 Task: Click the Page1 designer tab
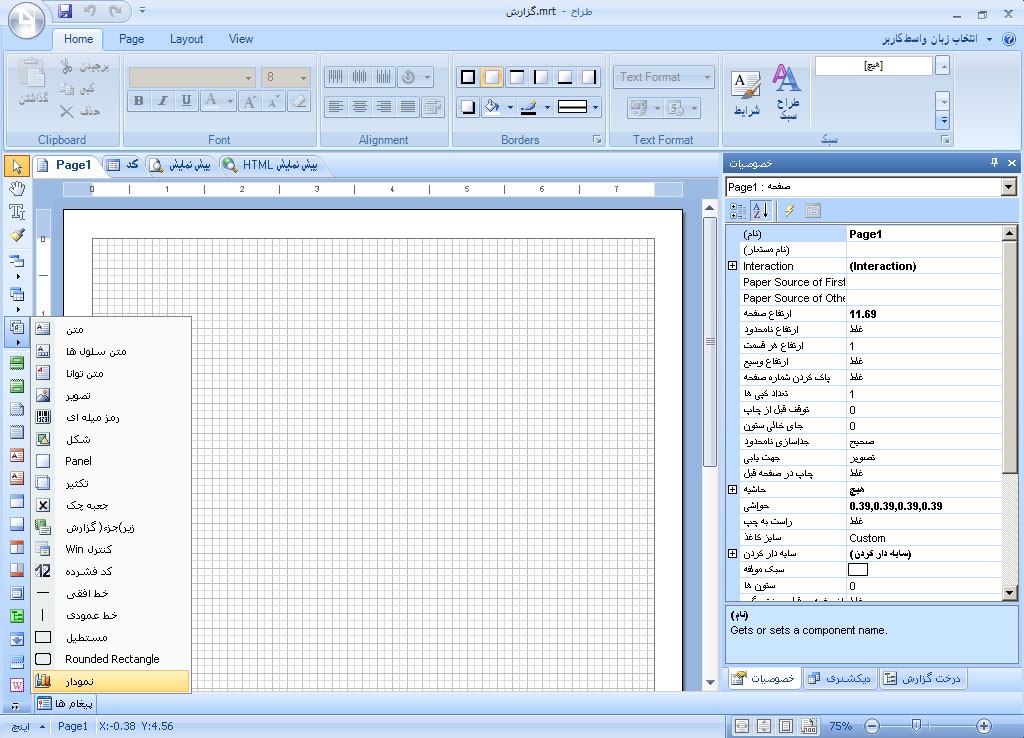tap(65, 165)
